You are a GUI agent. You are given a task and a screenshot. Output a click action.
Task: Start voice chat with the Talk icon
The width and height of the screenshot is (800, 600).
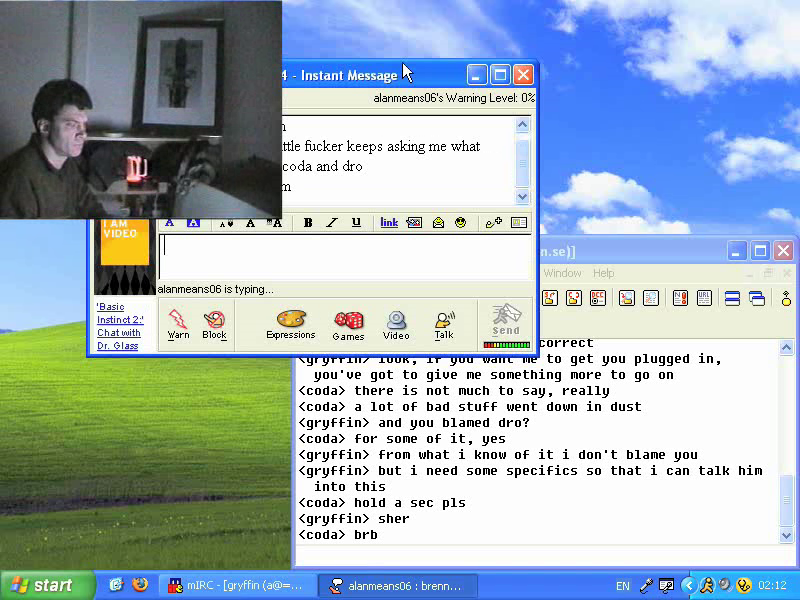(444, 326)
